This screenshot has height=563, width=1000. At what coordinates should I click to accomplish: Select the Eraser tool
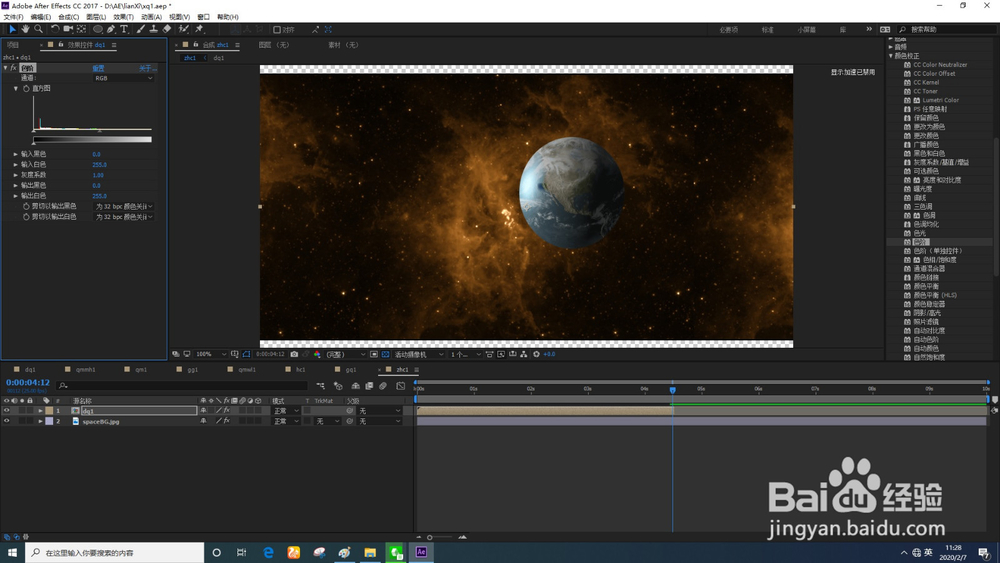[x=166, y=29]
